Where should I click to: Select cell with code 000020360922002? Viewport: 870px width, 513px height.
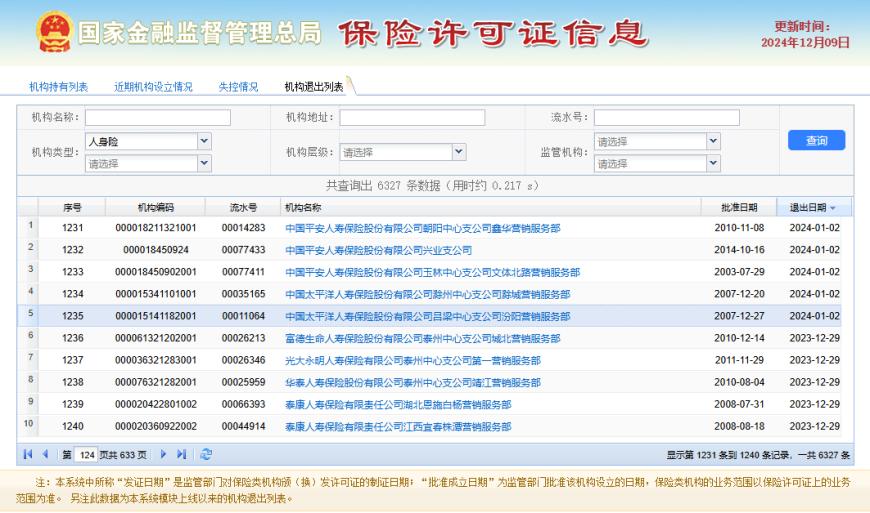coord(156,426)
